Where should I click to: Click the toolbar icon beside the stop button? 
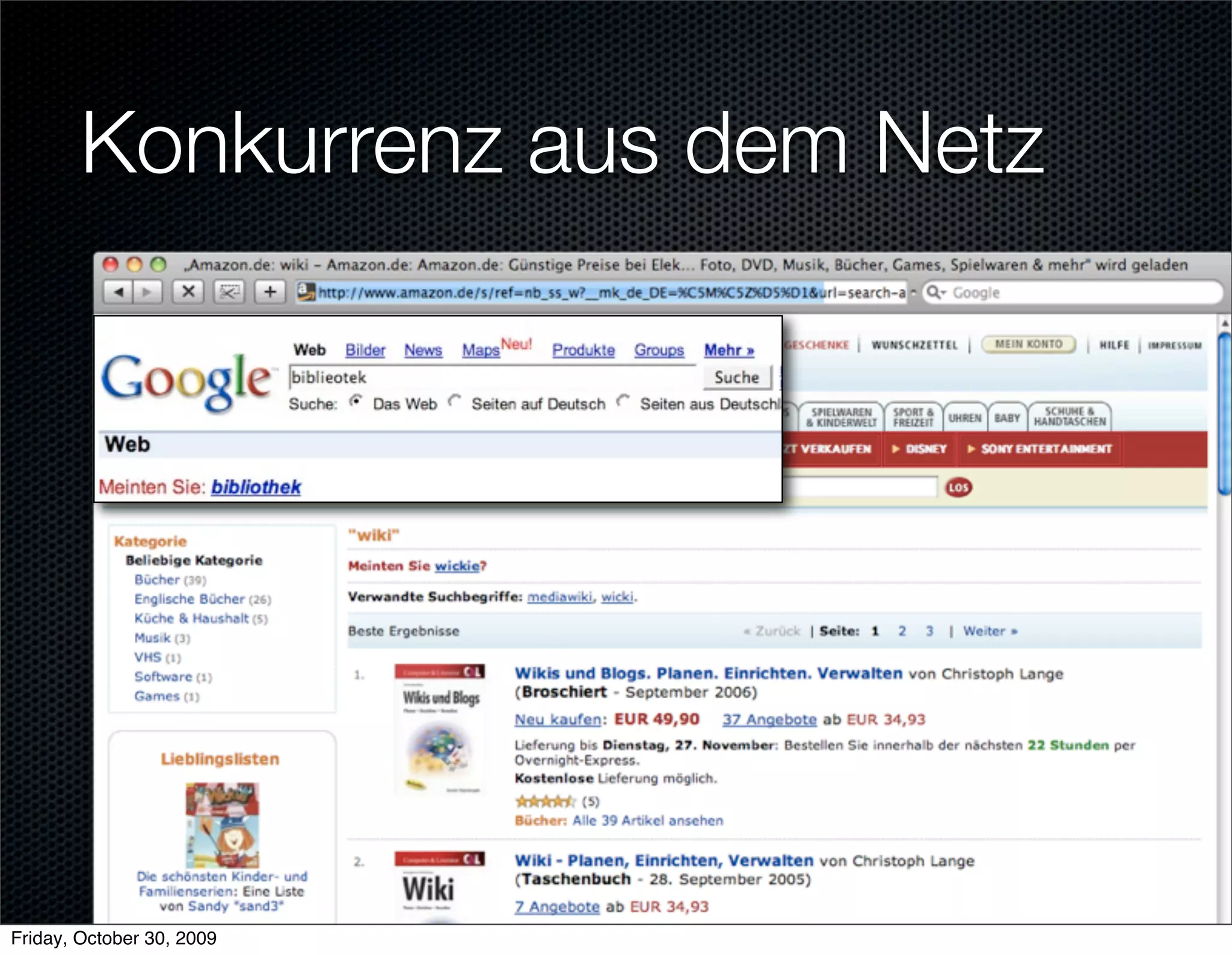pyautogui.click(x=229, y=292)
